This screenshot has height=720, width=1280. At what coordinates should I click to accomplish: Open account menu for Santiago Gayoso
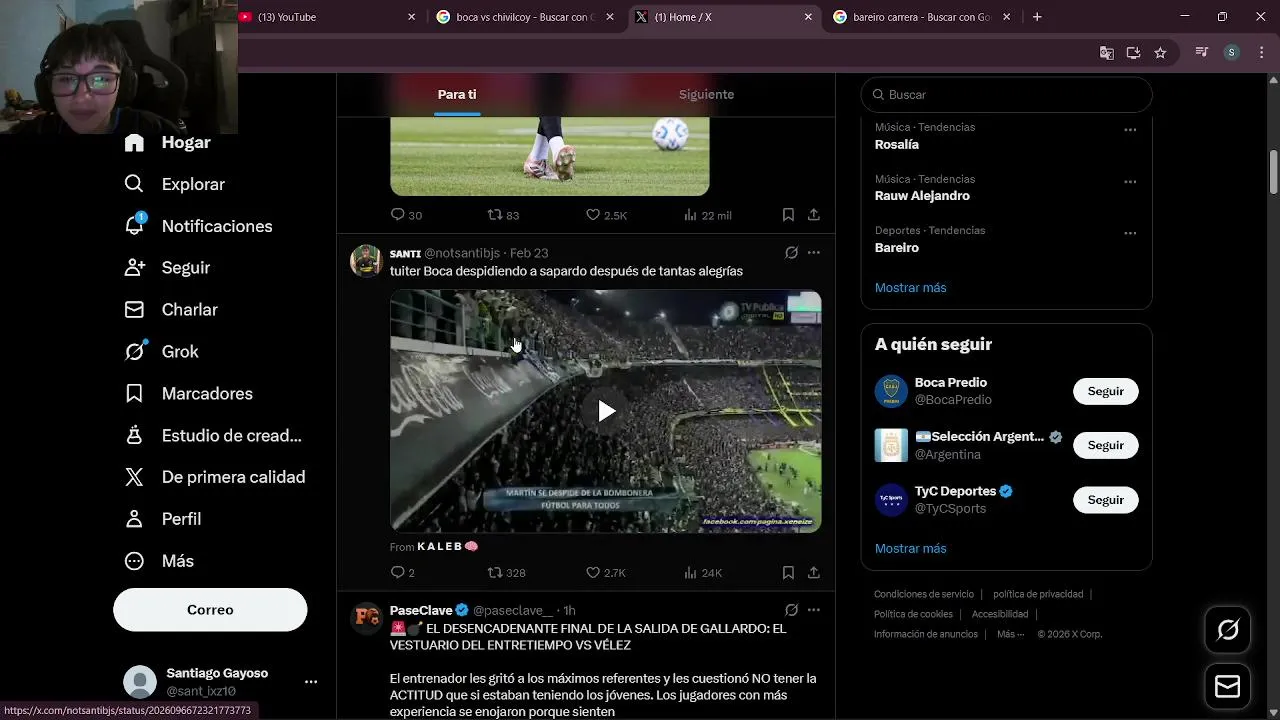pyautogui.click(x=311, y=682)
